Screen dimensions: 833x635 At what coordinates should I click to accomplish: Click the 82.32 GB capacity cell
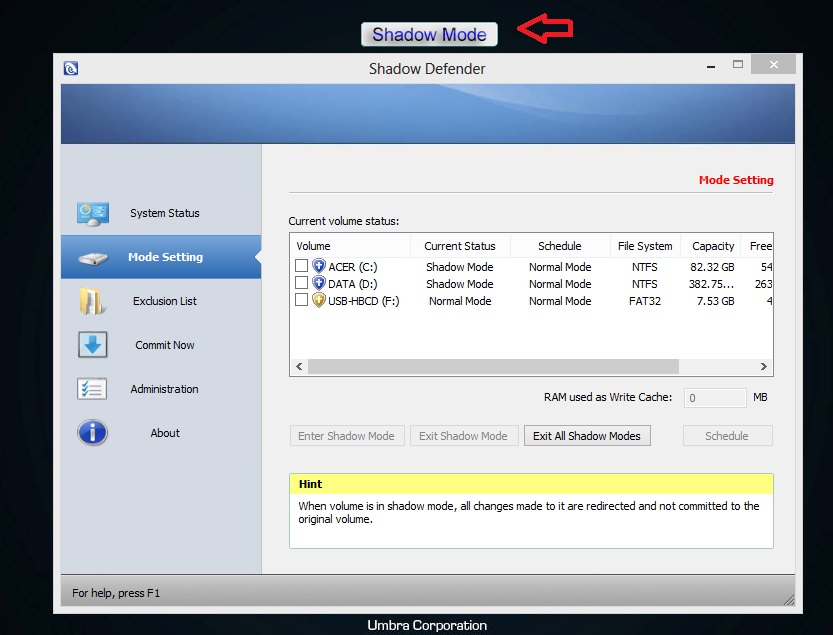pyautogui.click(x=712, y=267)
